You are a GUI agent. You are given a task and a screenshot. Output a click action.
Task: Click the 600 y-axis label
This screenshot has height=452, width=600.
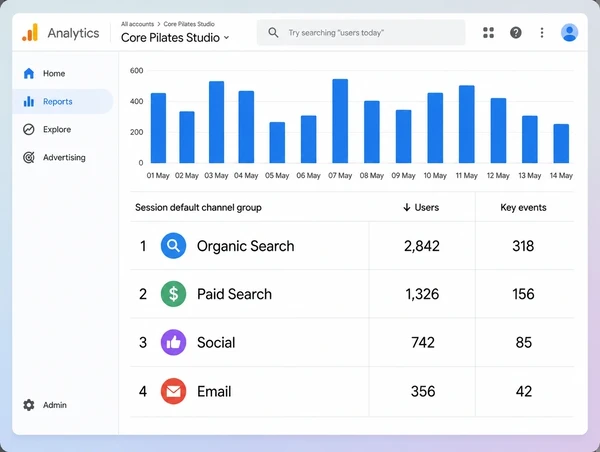[x=137, y=70]
